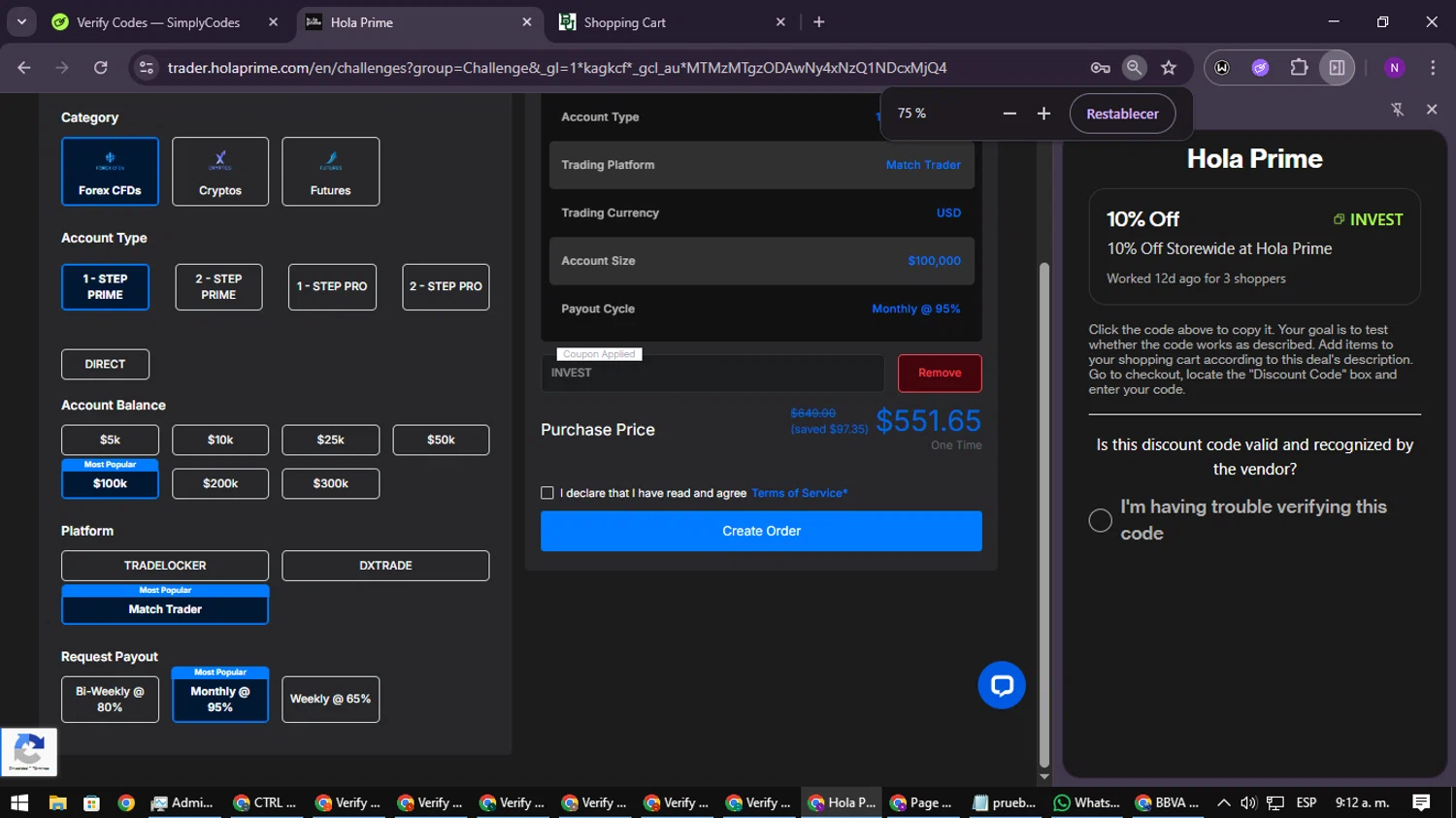Go back to the previous page
Screen dimensions: 1456x818
coord(24,67)
